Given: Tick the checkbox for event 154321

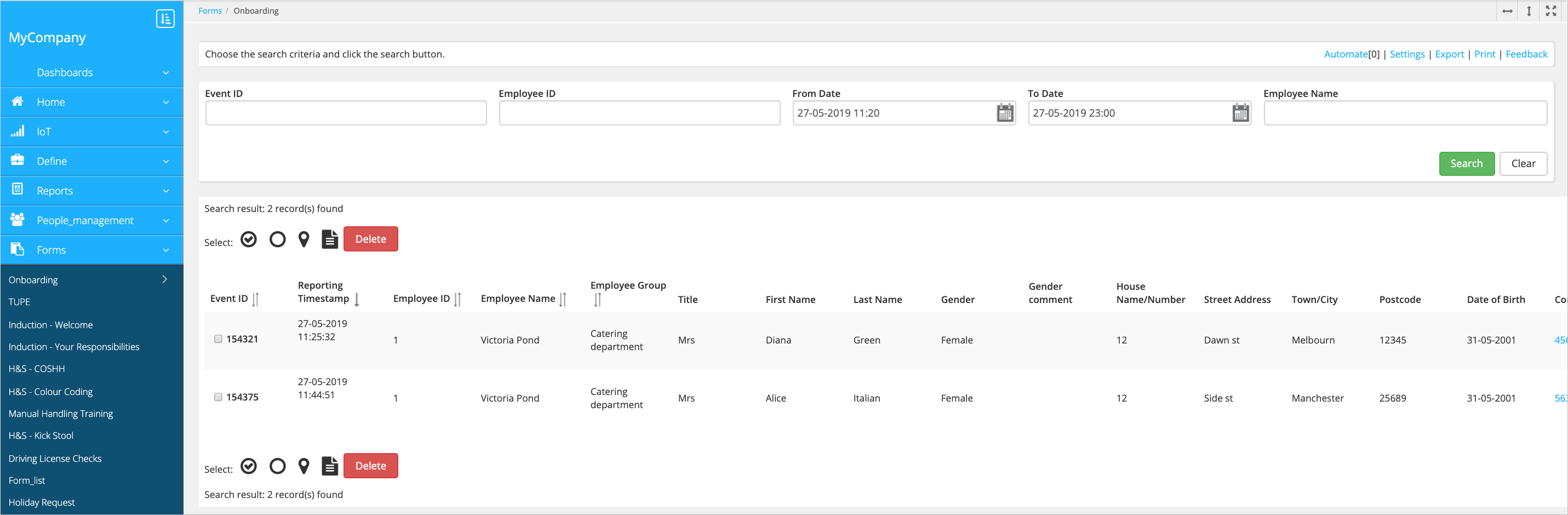Looking at the screenshot, I should pos(218,339).
